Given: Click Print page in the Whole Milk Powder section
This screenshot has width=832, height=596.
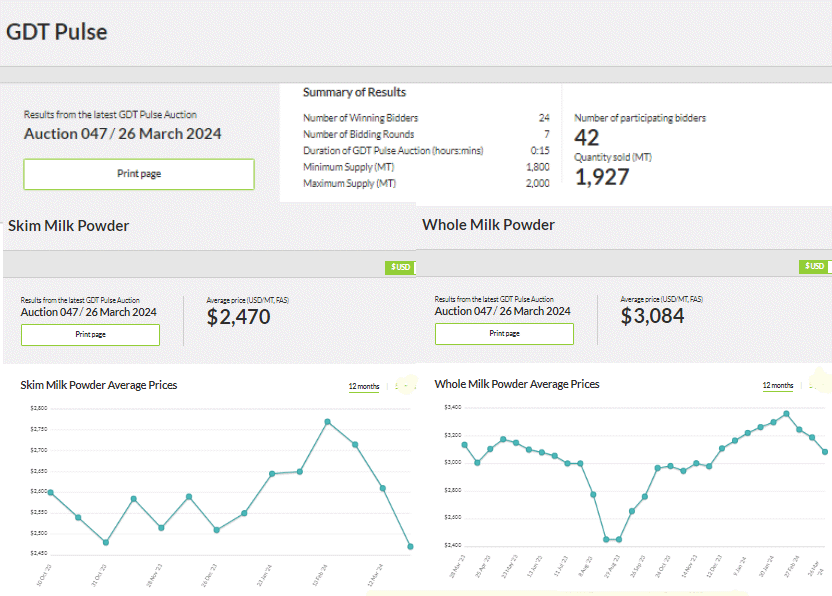Looking at the screenshot, I should [504, 333].
